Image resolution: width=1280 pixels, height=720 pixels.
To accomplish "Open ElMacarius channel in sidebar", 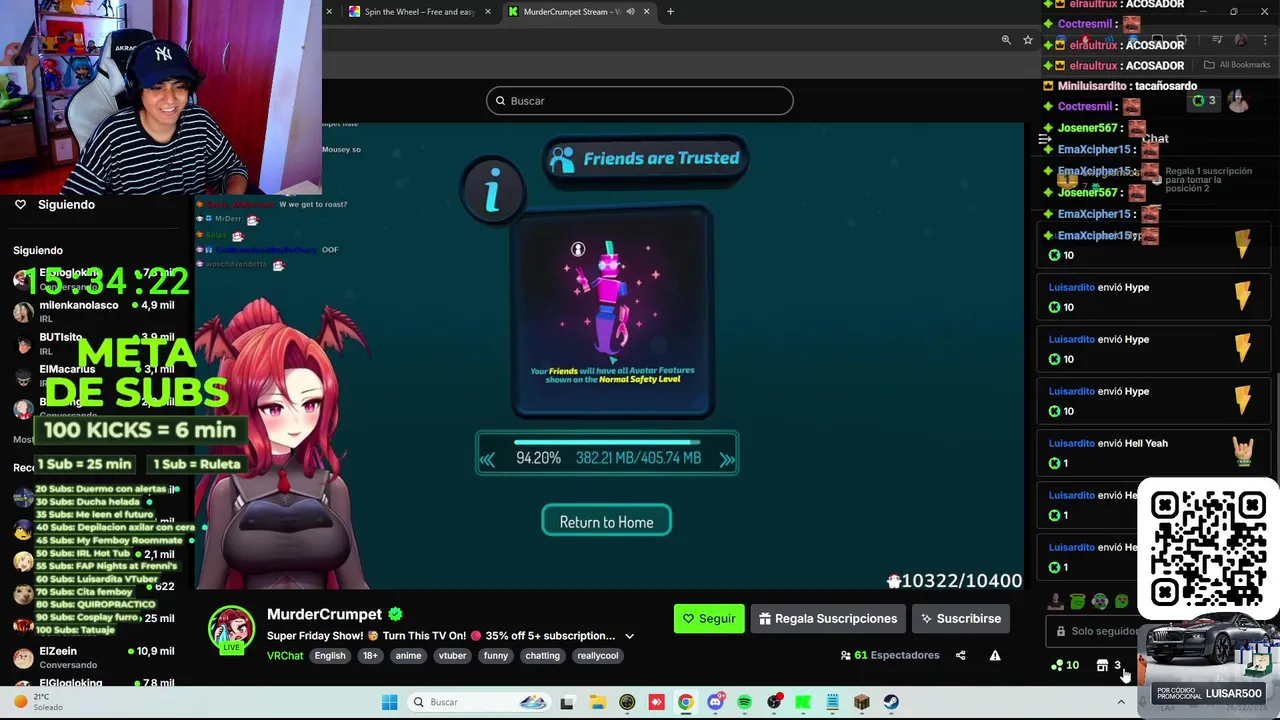I will (x=95, y=375).
